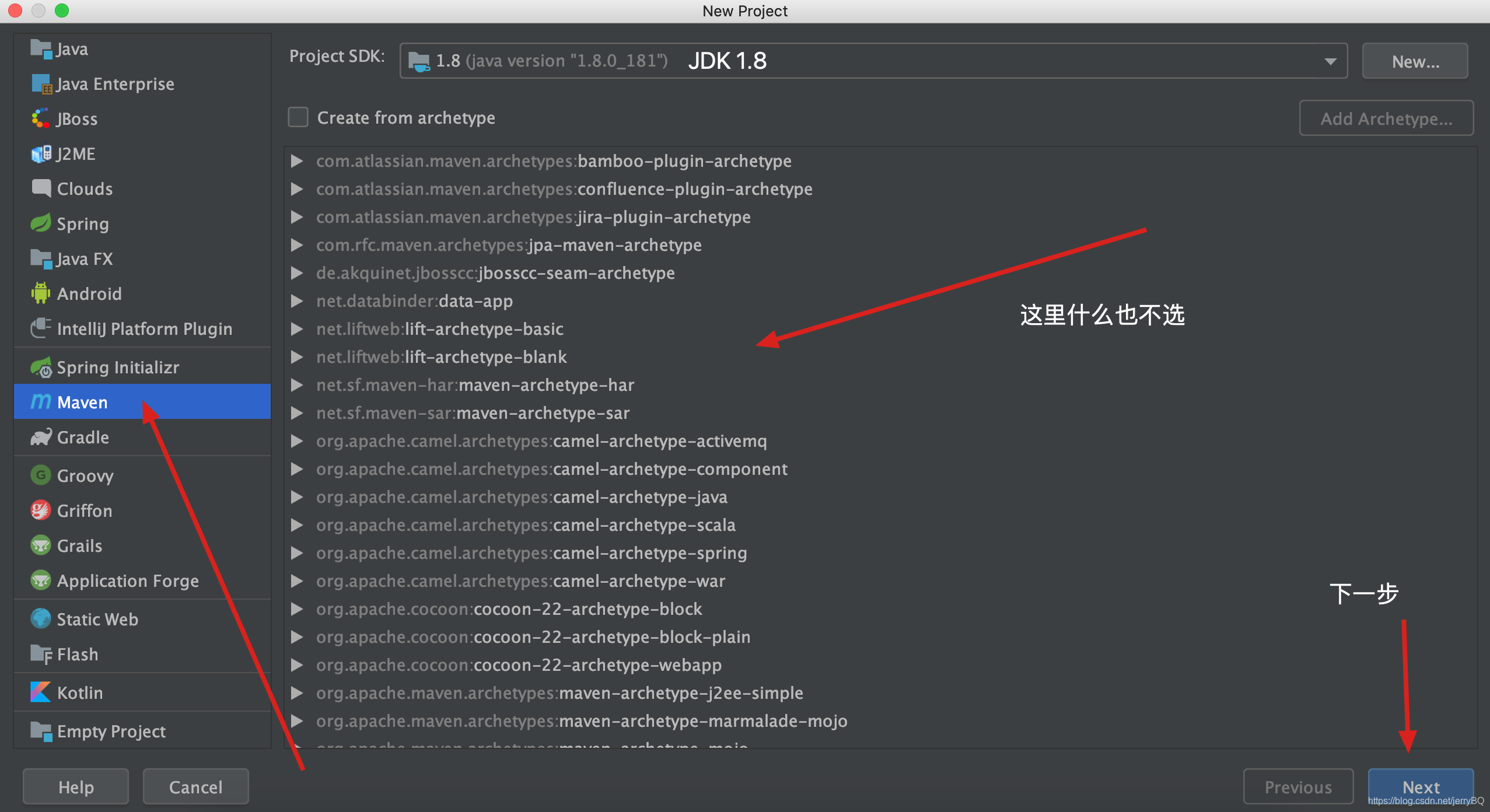Enable Create from archetype checkbox
Image resolution: width=1490 pixels, height=812 pixels.
[x=298, y=117]
